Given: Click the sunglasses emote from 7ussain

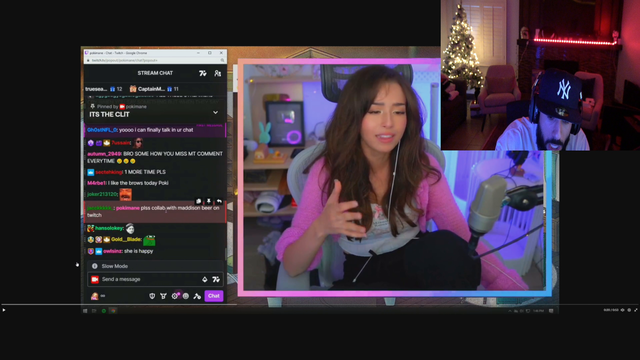Looking at the screenshot, I should click(x=138, y=143).
